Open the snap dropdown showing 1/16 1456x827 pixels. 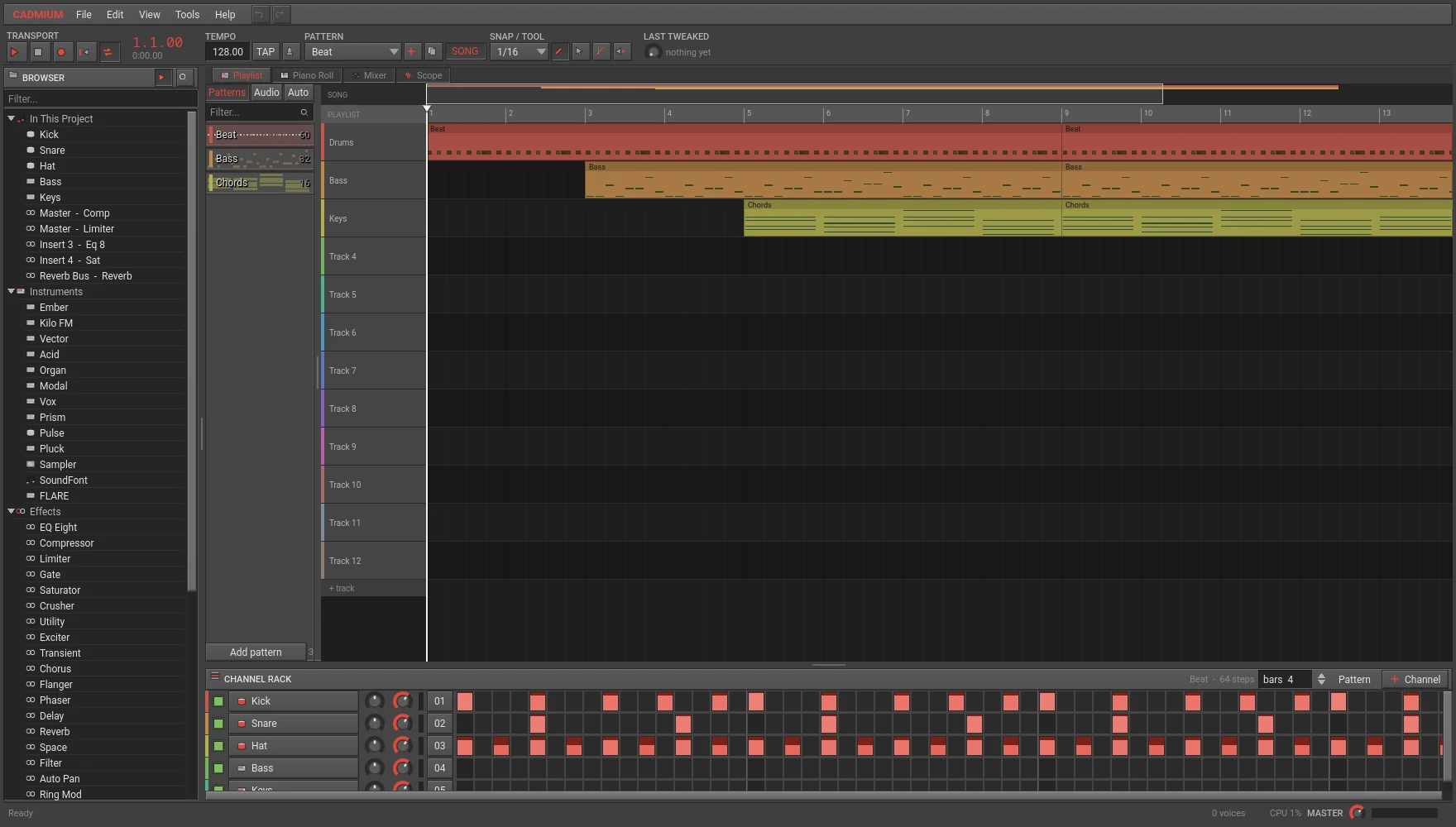pyautogui.click(x=519, y=52)
